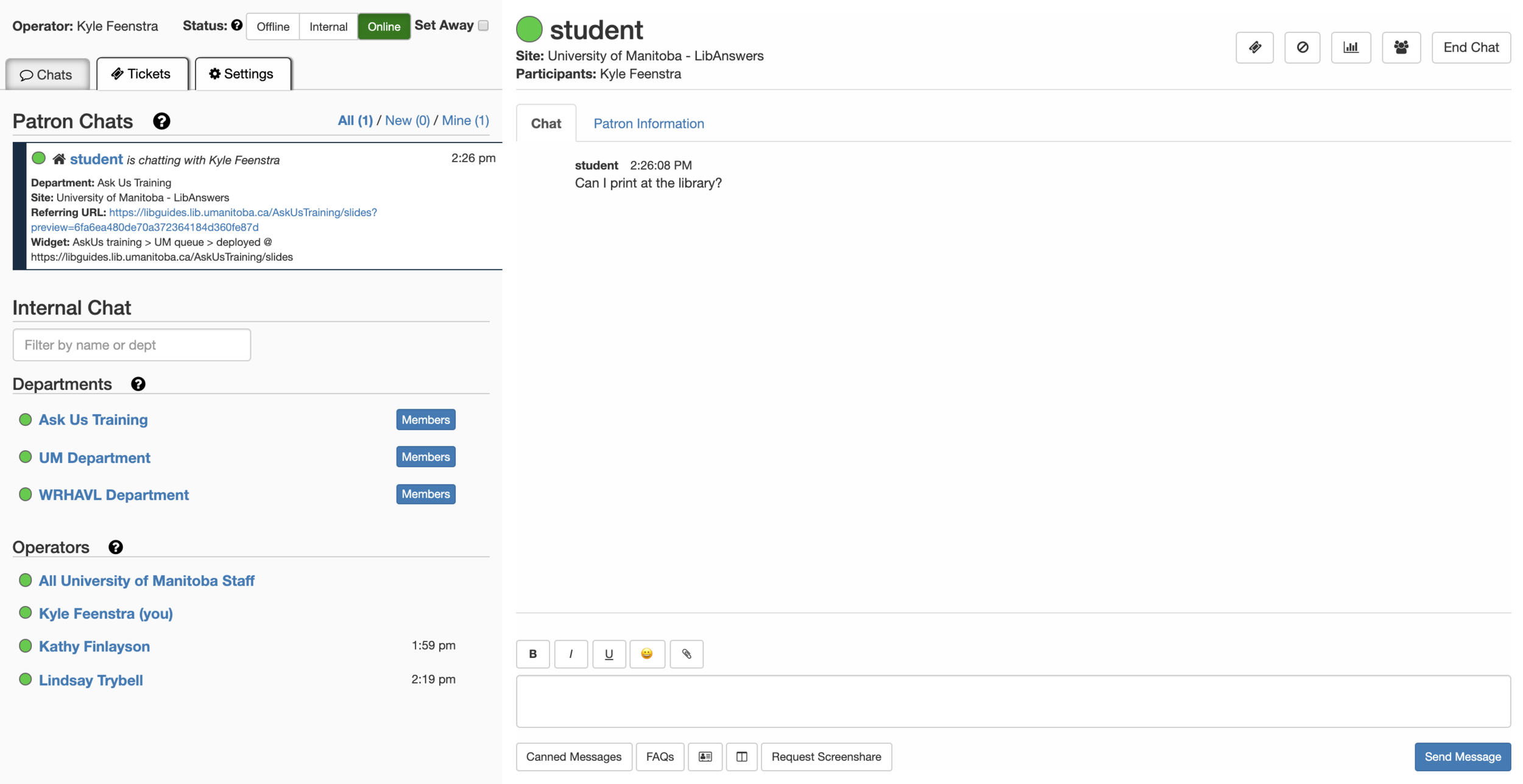1523x784 pixels.
Task: Click the contact card icon button
Action: click(x=705, y=757)
